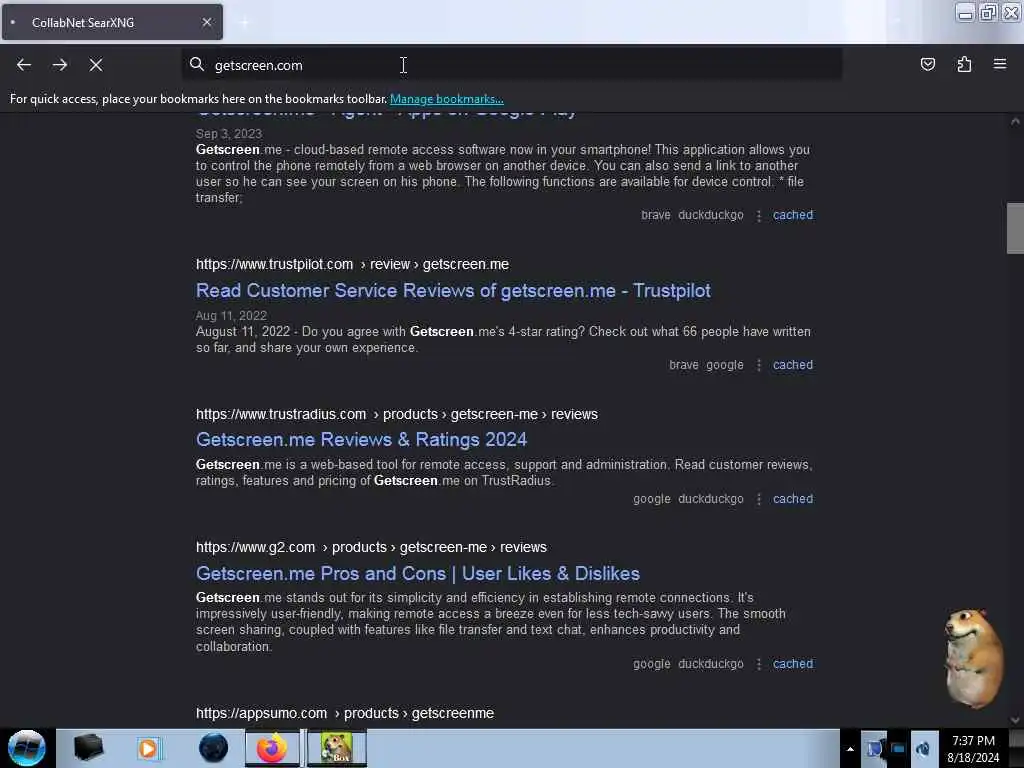This screenshot has height=768, width=1024.
Task: Click the scrollbar up arrow
Action: point(1015,121)
